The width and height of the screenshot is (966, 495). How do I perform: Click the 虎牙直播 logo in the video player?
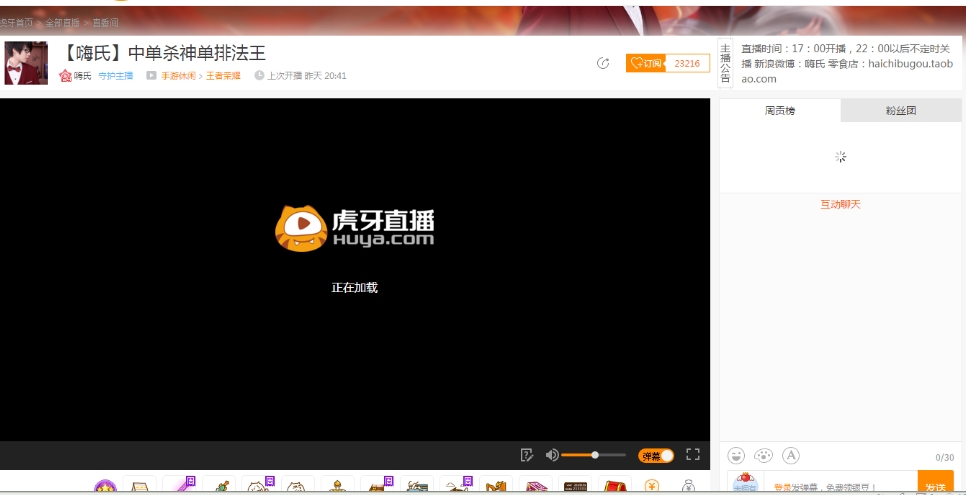coord(355,229)
